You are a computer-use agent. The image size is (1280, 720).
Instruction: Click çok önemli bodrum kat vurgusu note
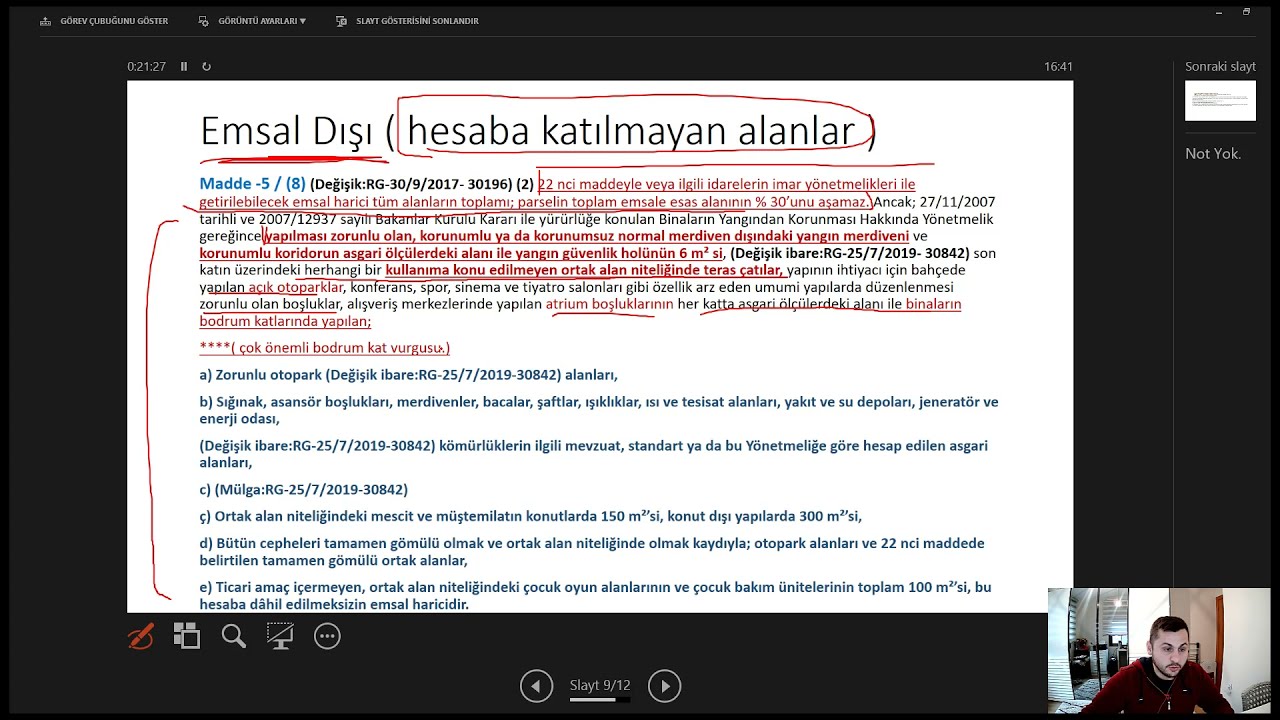click(324, 348)
